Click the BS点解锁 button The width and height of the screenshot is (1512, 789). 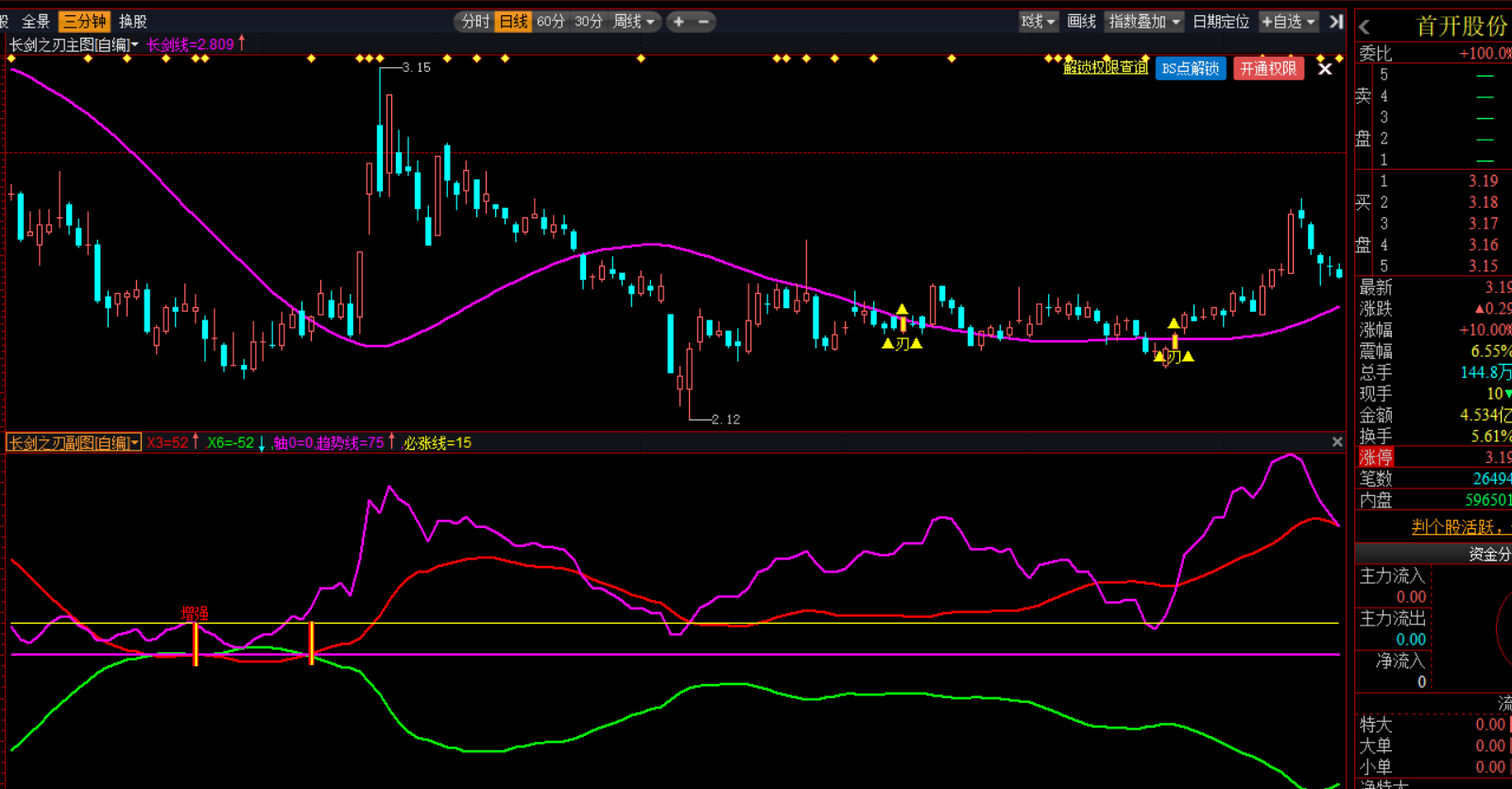[1190, 69]
